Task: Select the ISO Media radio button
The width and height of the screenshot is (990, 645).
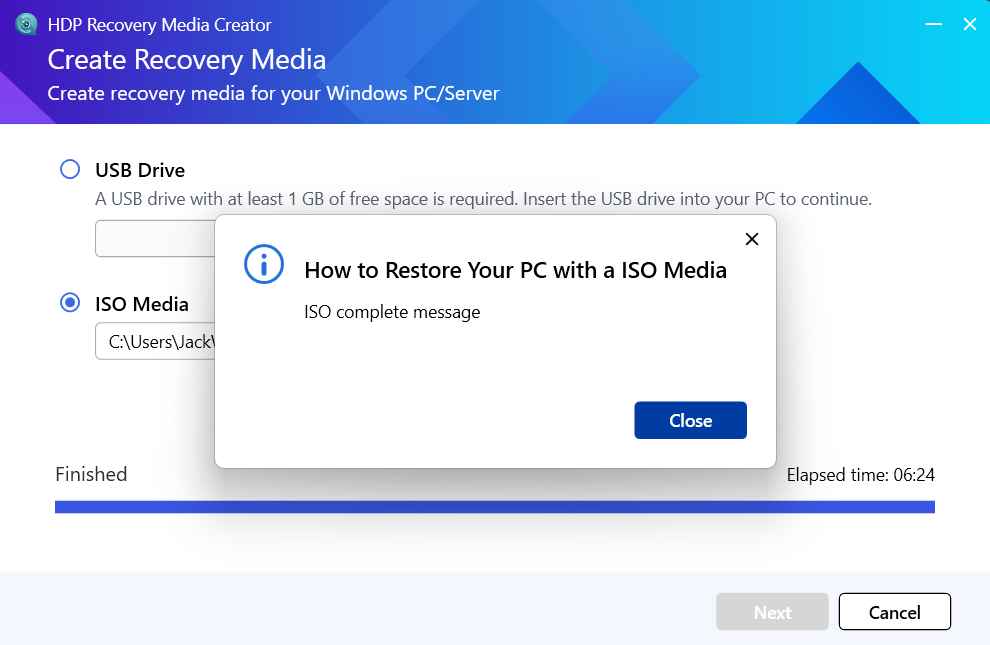Action: pos(70,303)
